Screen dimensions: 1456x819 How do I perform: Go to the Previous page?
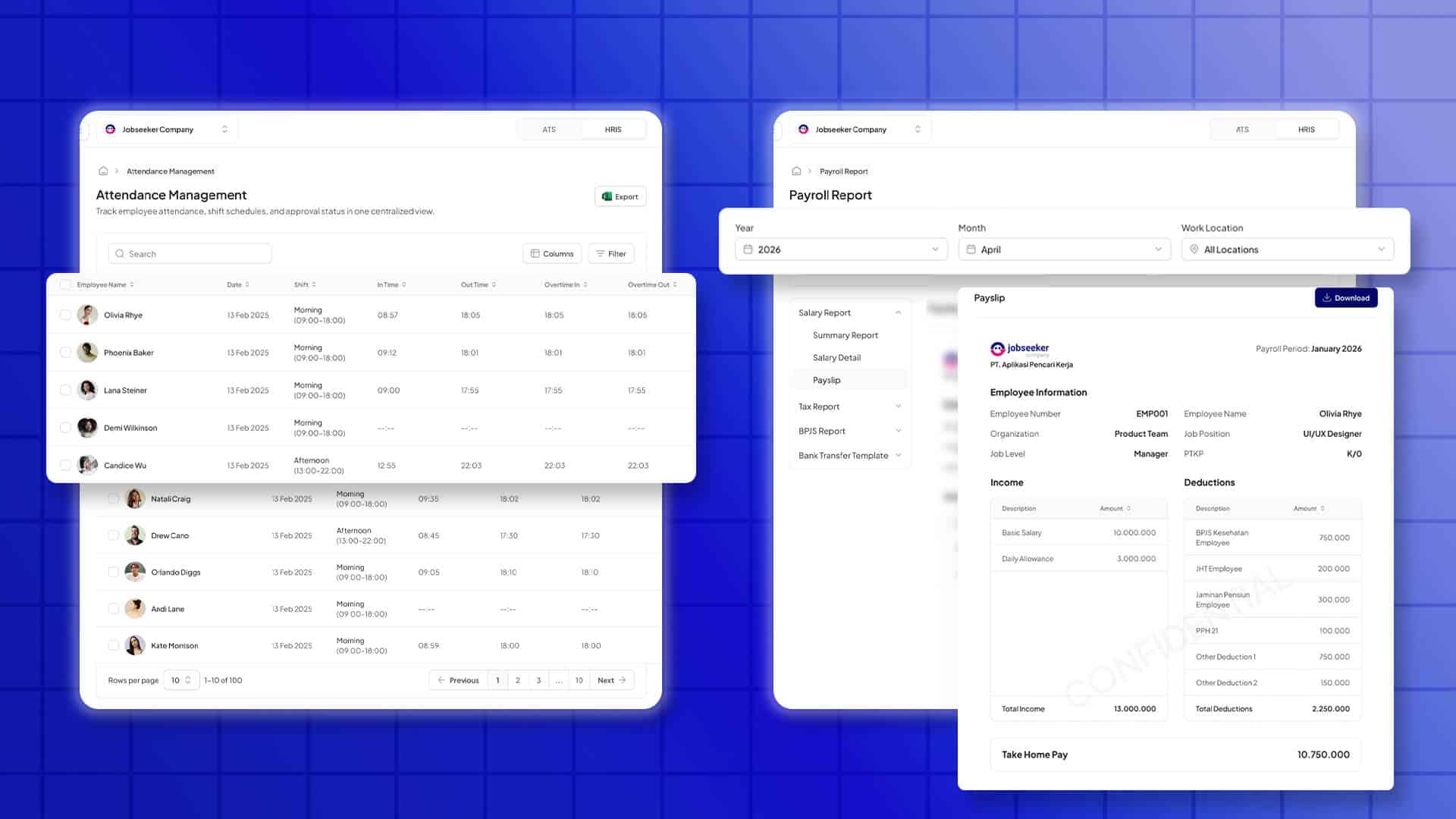(458, 680)
